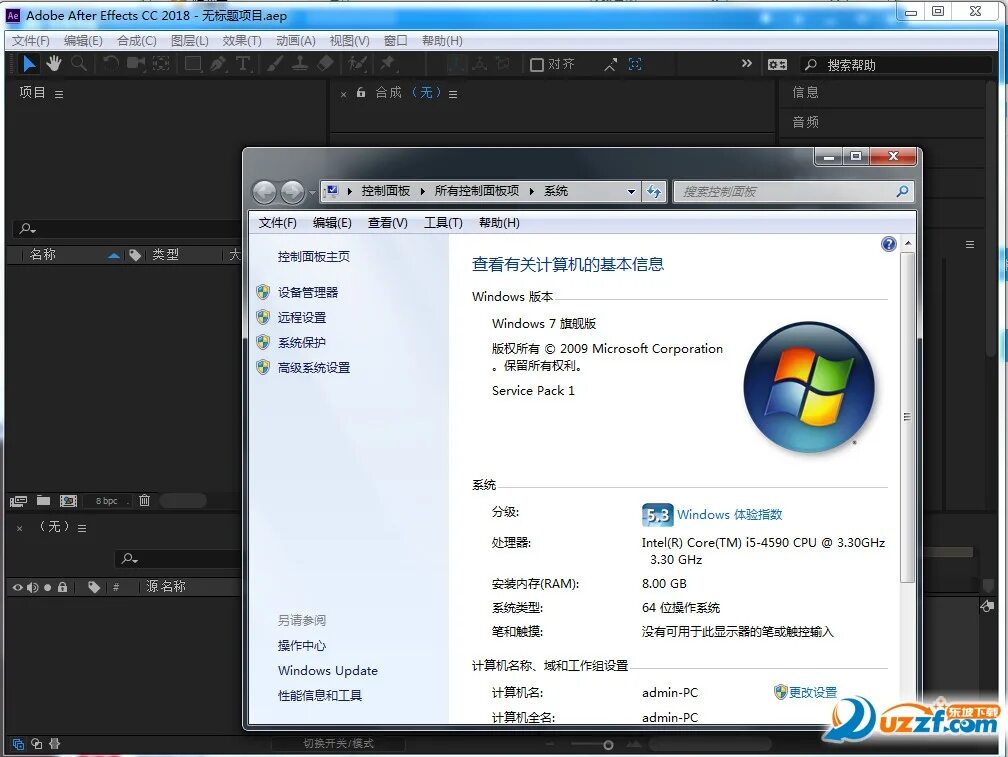Select the Rectangle shape tool

click(193, 64)
